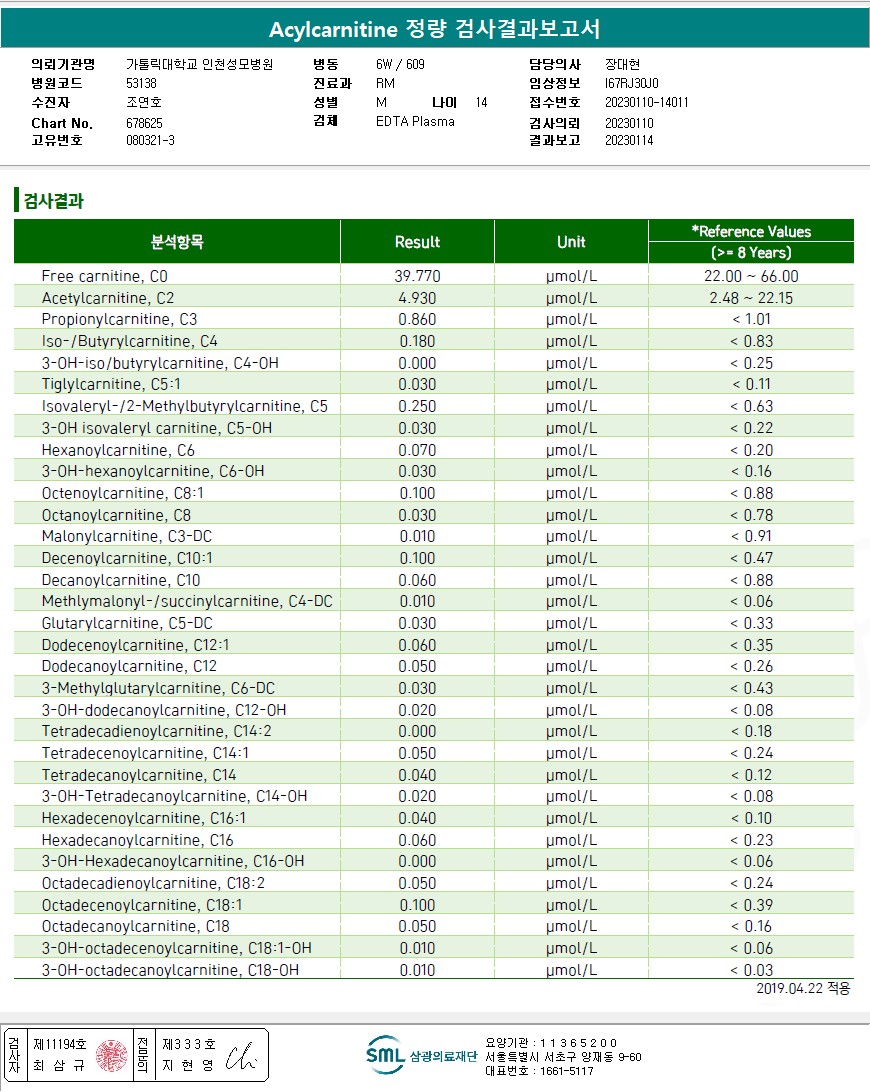Click the Acetylcarnitine C2 result 4.930
Screen dimensions: 870x1092
417,298
